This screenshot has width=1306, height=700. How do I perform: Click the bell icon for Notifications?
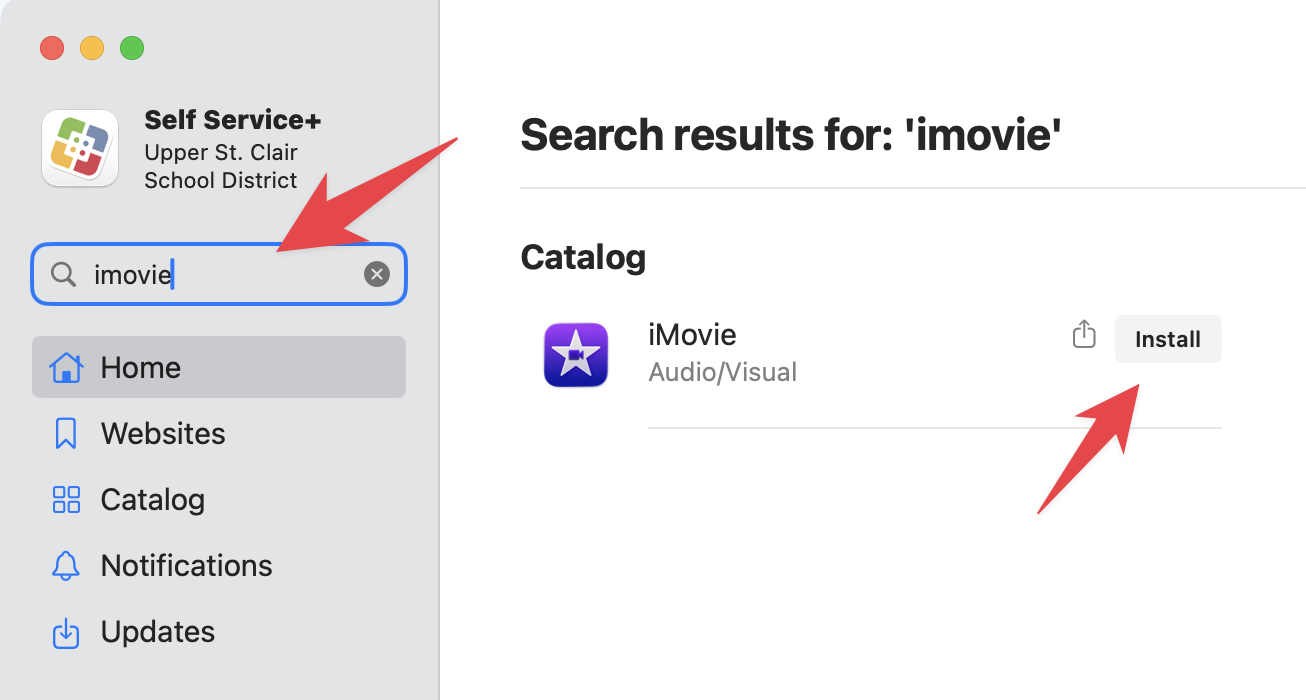point(66,565)
